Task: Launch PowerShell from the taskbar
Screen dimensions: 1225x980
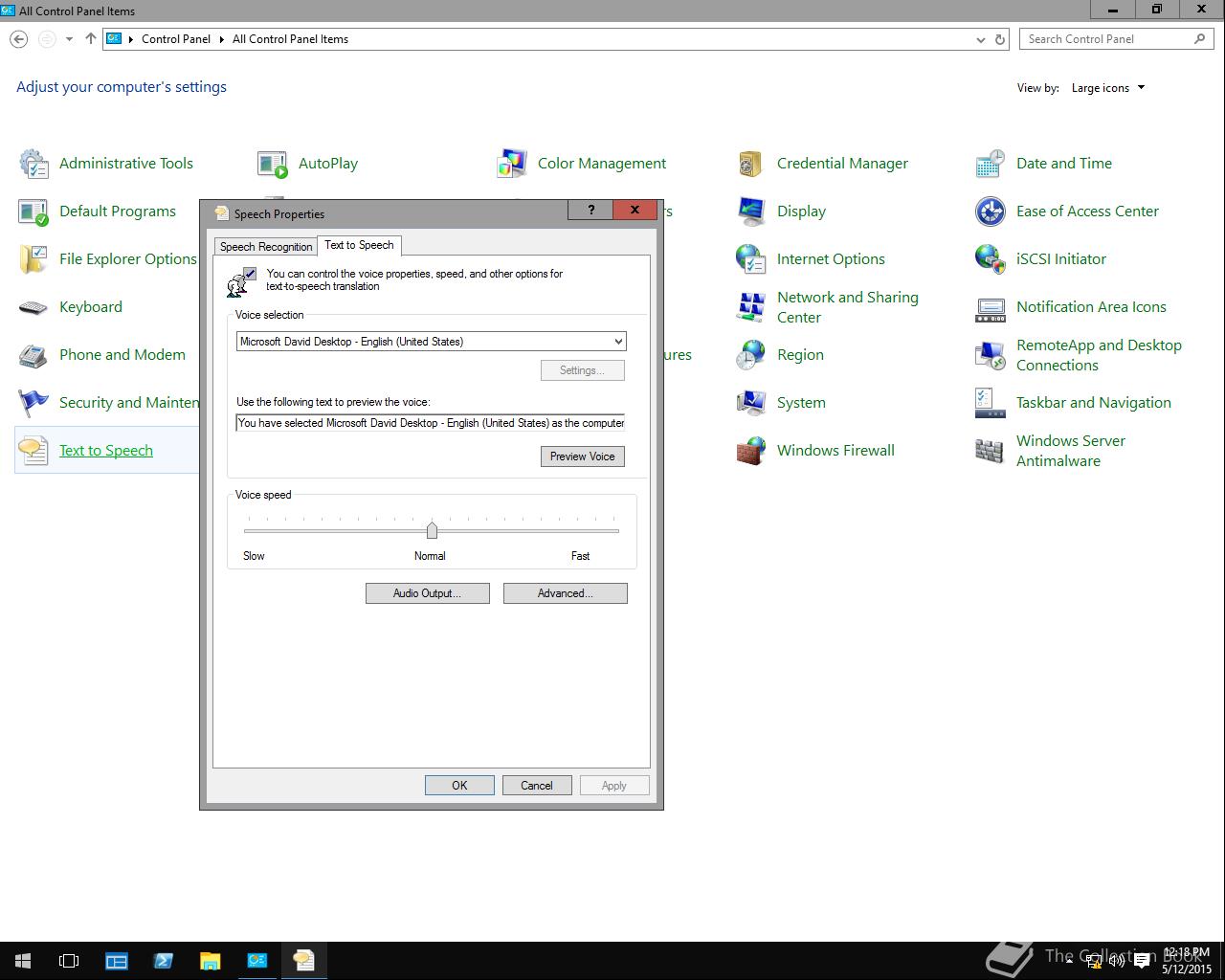Action: (163, 961)
